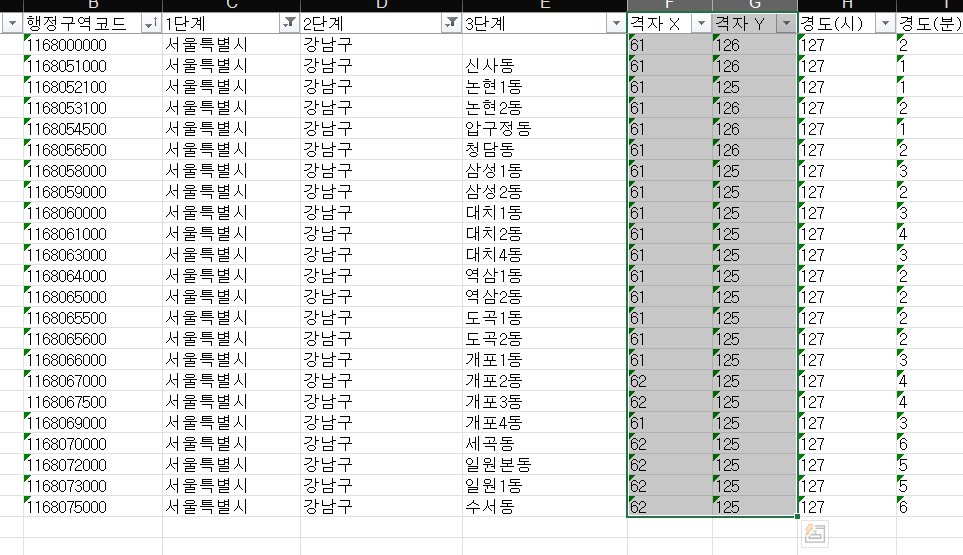Image resolution: width=963 pixels, height=555 pixels.
Task: Click the 역삼1동 cell
Action: click(545, 276)
